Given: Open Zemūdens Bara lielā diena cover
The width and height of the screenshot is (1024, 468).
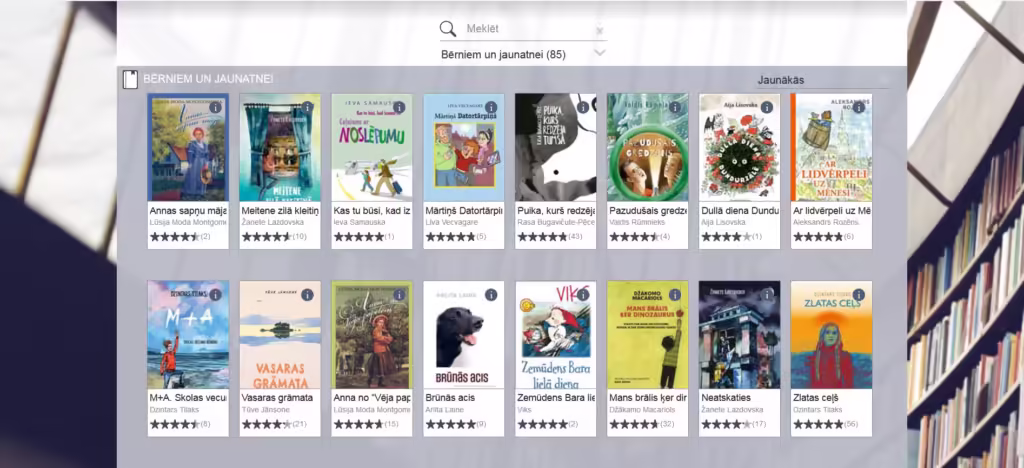Looking at the screenshot, I should [x=556, y=335].
